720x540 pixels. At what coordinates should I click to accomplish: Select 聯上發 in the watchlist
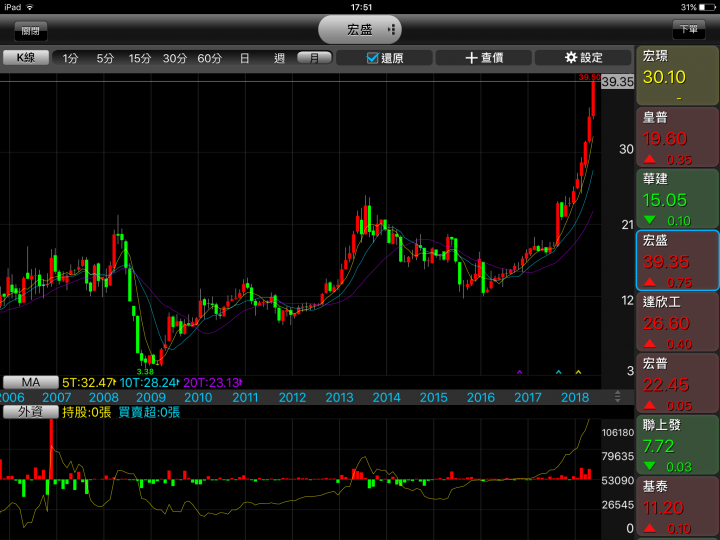tap(678, 445)
